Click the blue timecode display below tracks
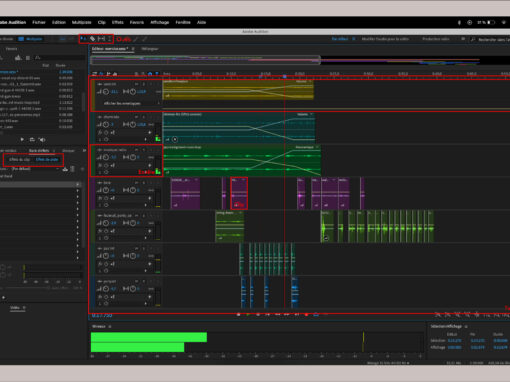 pos(102,315)
